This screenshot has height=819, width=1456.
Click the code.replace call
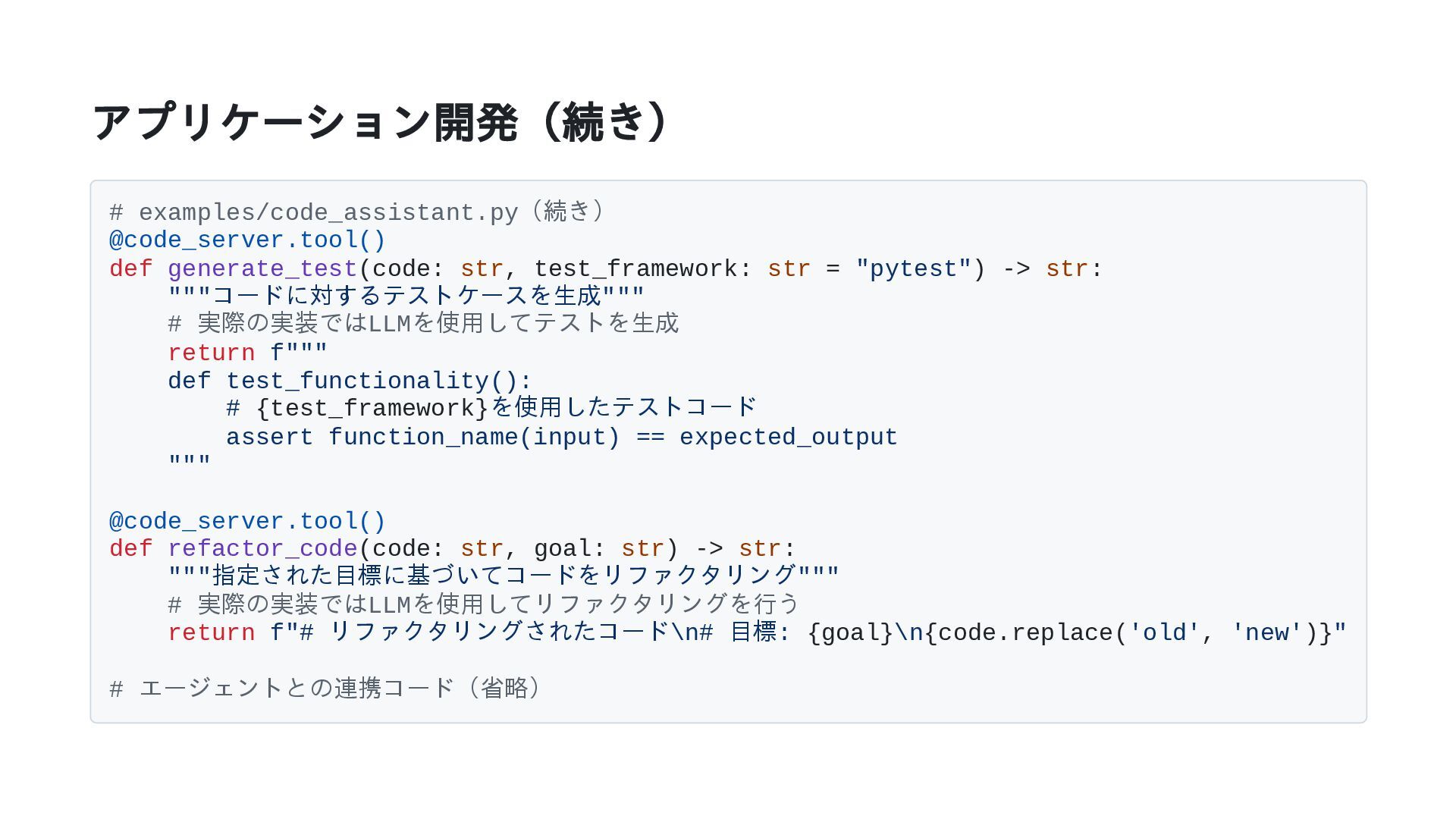[x=1025, y=633]
